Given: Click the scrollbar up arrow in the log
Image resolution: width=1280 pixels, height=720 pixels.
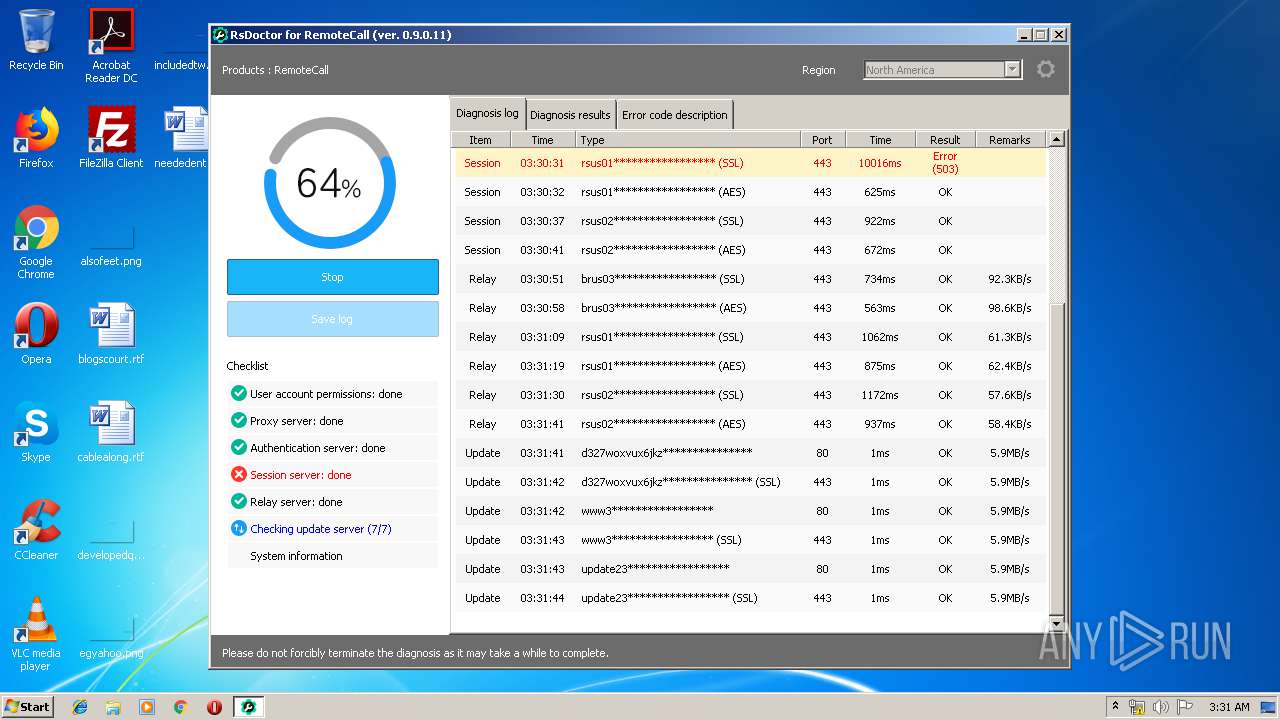Looking at the screenshot, I should point(1057,139).
